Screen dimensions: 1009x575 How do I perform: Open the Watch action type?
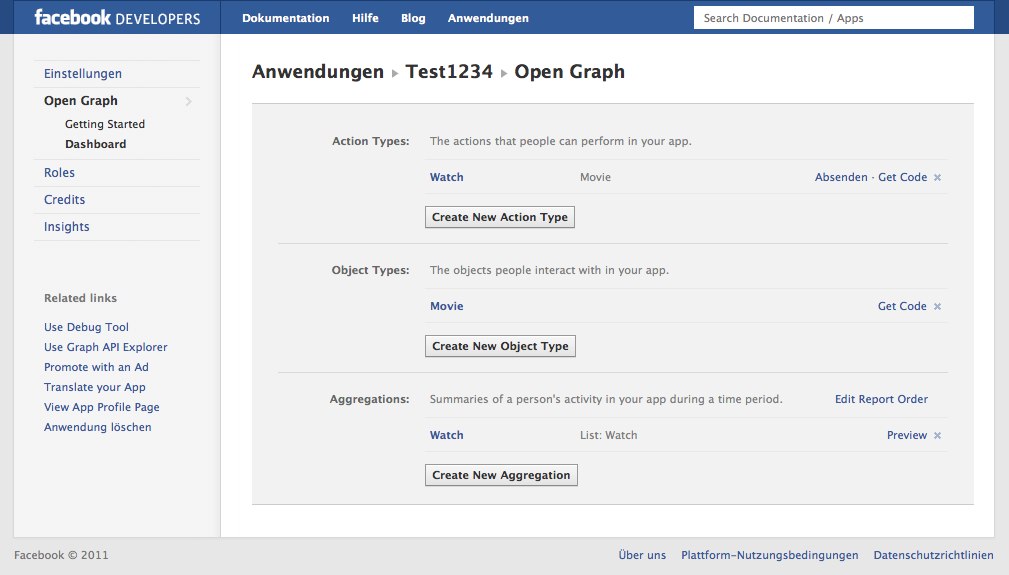point(447,177)
